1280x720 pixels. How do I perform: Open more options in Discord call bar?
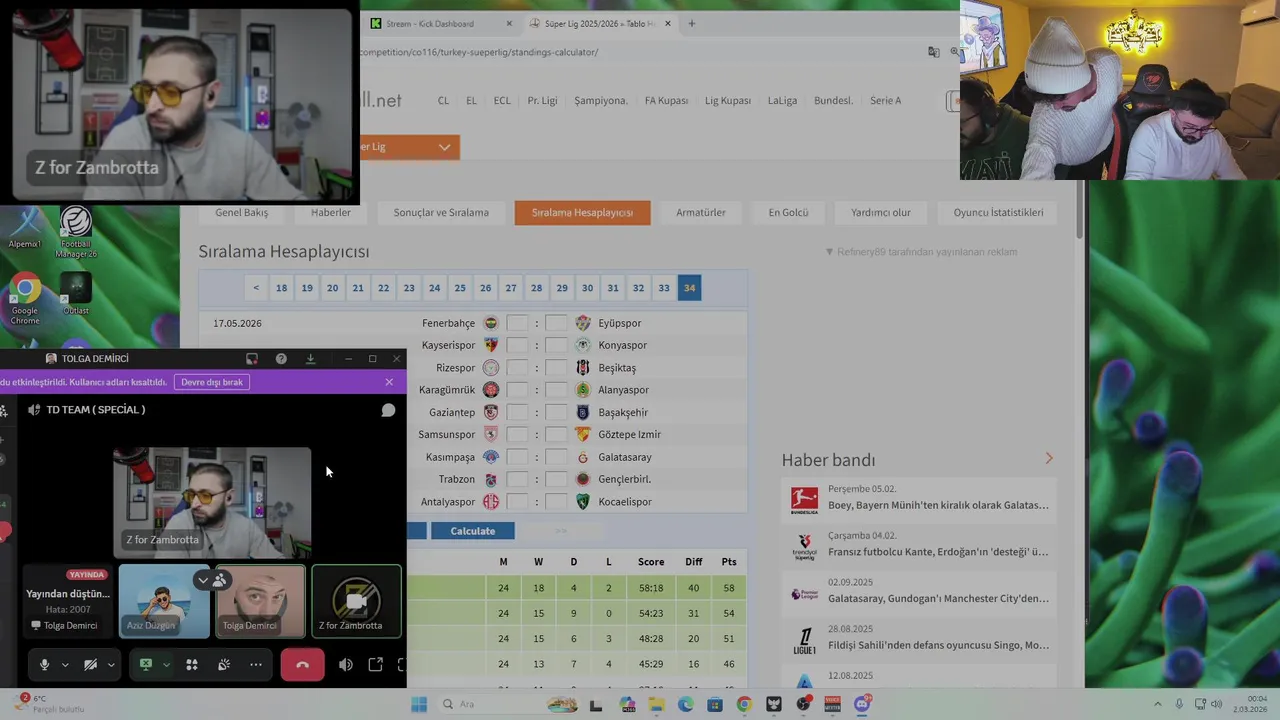pyautogui.click(x=256, y=665)
